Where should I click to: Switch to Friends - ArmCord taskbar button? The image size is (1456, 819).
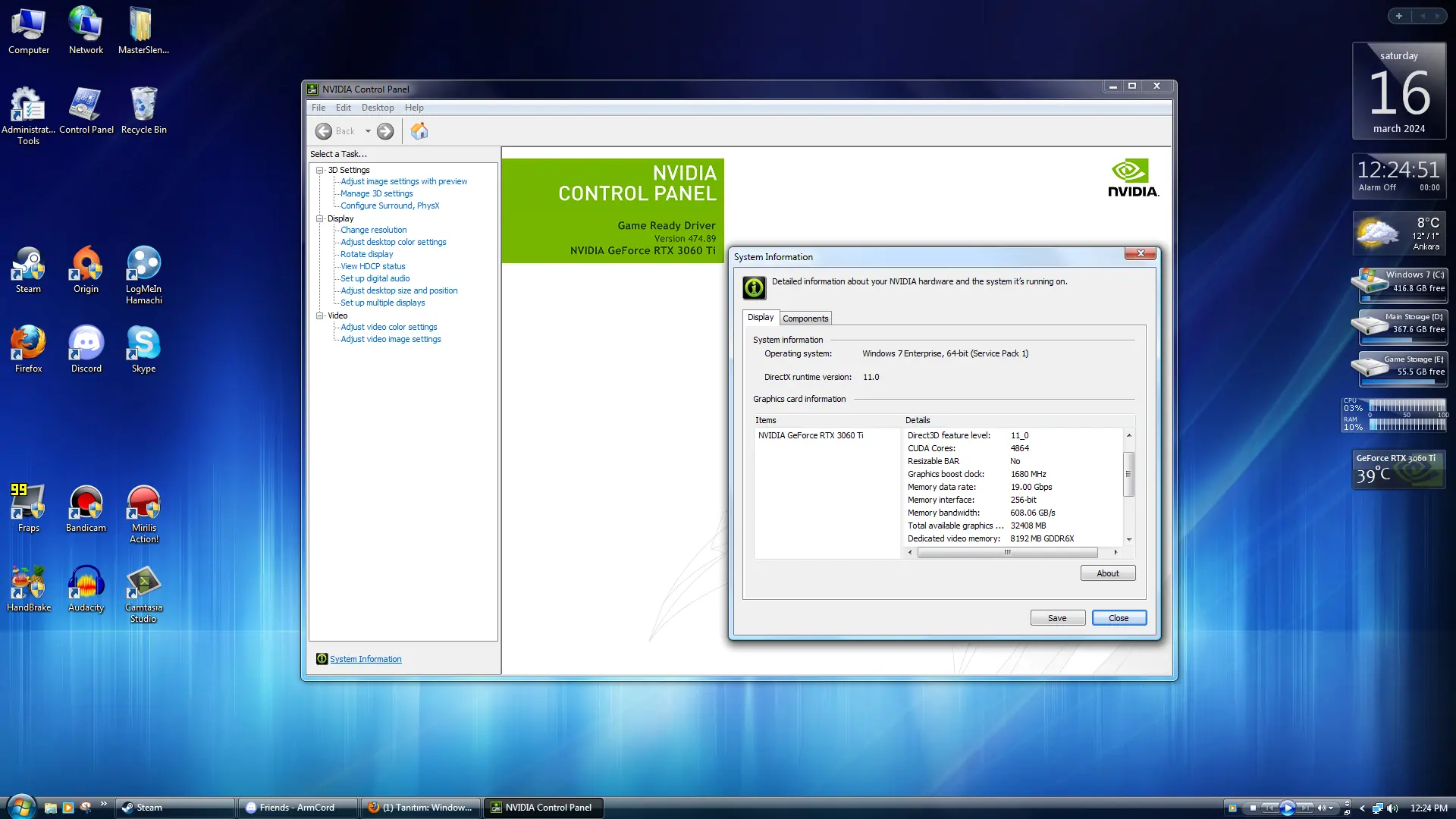click(x=299, y=808)
